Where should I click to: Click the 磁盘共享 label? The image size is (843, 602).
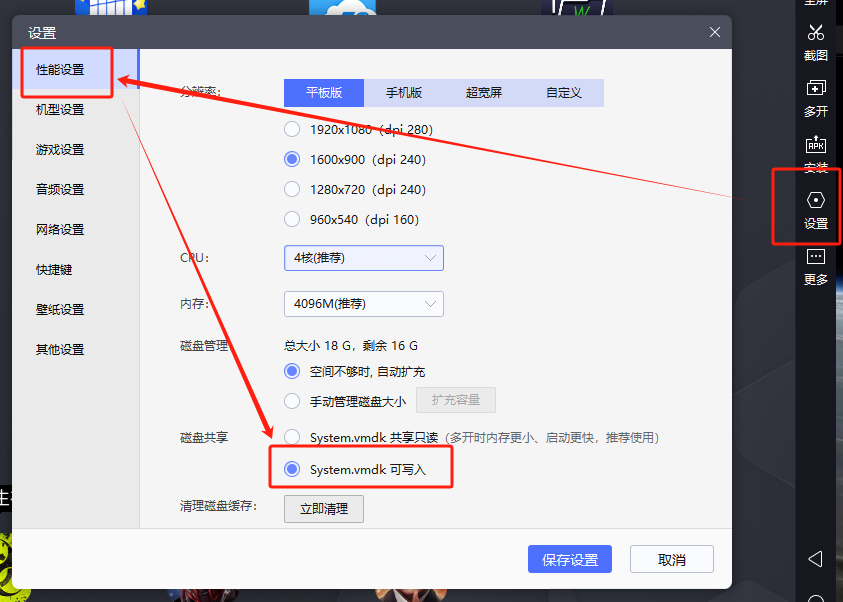[x=204, y=438]
